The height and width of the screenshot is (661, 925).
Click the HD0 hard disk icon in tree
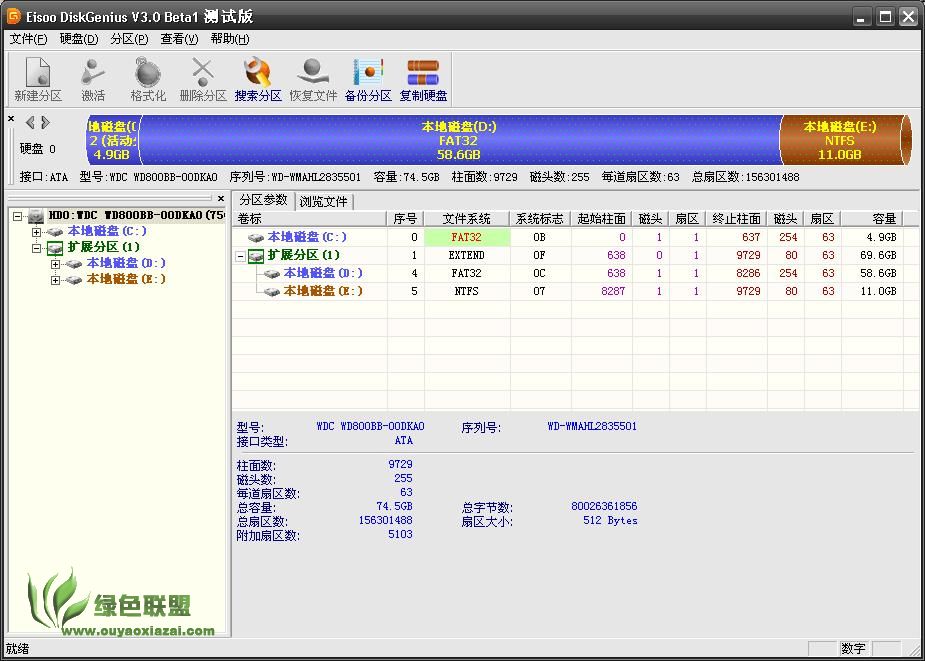click(36, 215)
